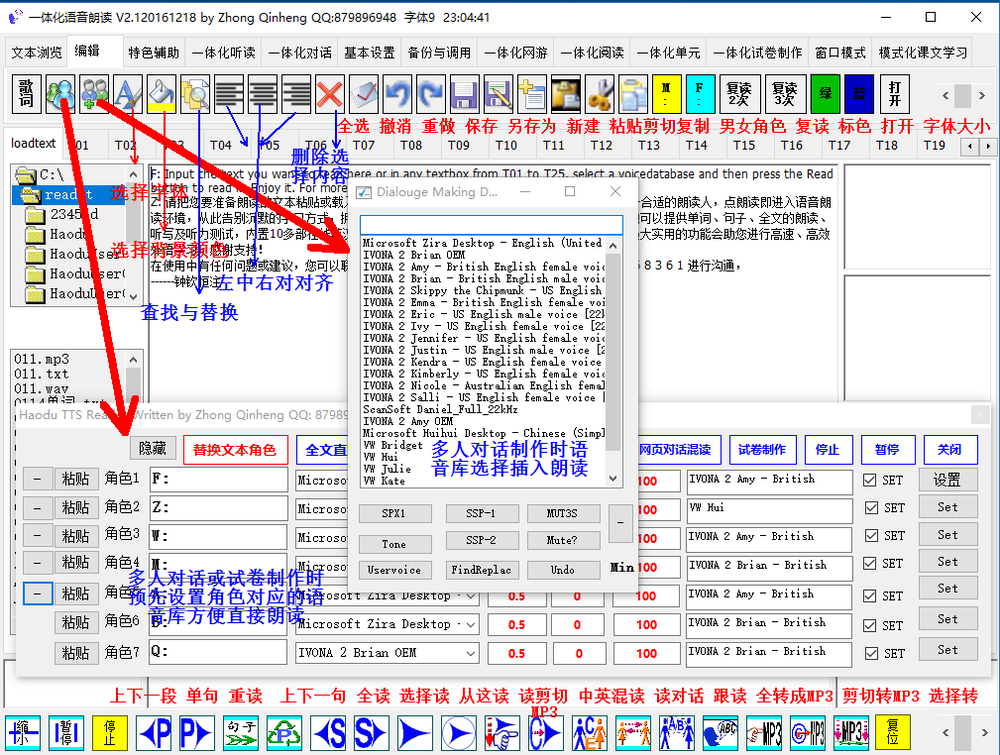
Task: Switch to the 文本浏览 tab
Action: point(36,52)
